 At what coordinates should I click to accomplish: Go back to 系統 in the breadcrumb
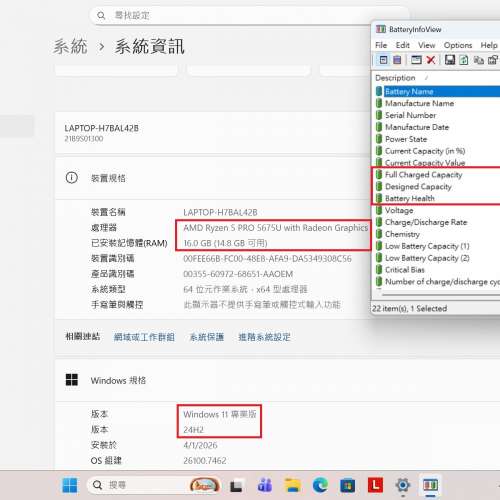70,46
